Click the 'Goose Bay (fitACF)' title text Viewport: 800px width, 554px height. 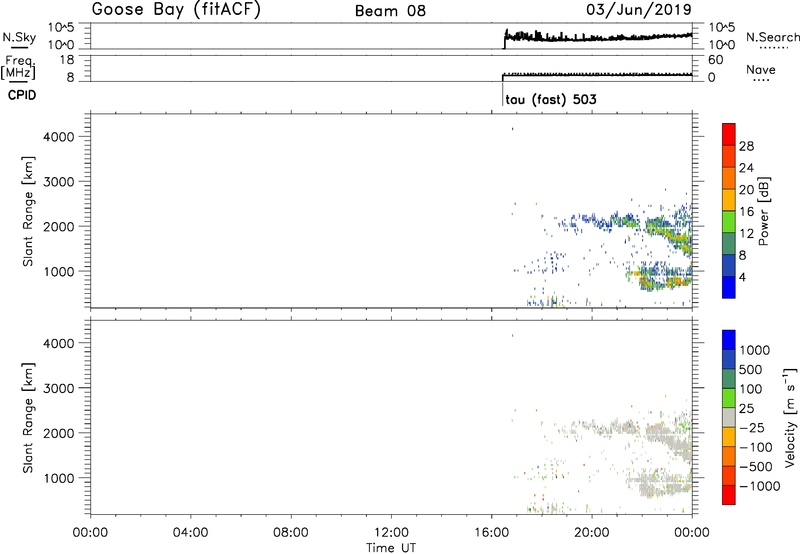176,10
